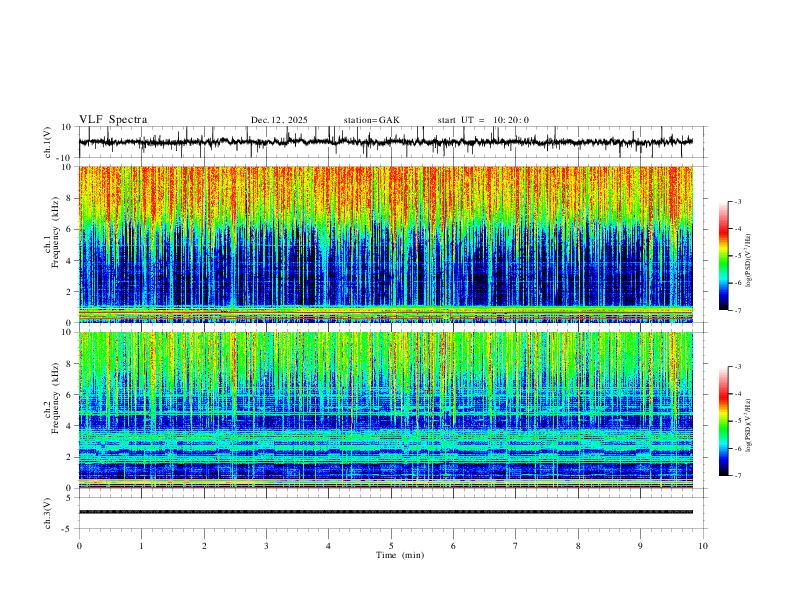Click the time-axis tick label "5"
792x612 pixels.
(391, 546)
